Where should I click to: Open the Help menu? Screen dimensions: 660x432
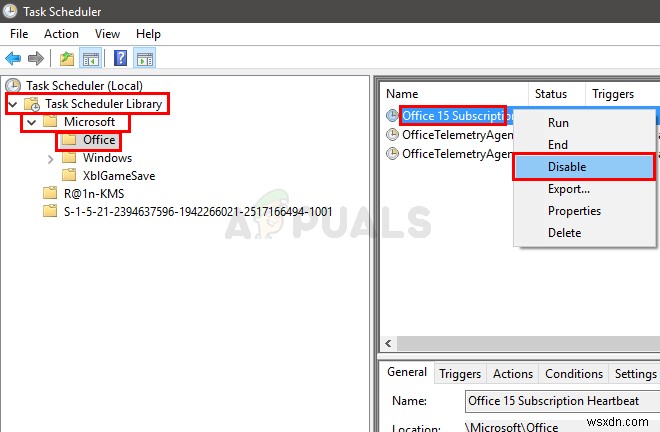148,34
